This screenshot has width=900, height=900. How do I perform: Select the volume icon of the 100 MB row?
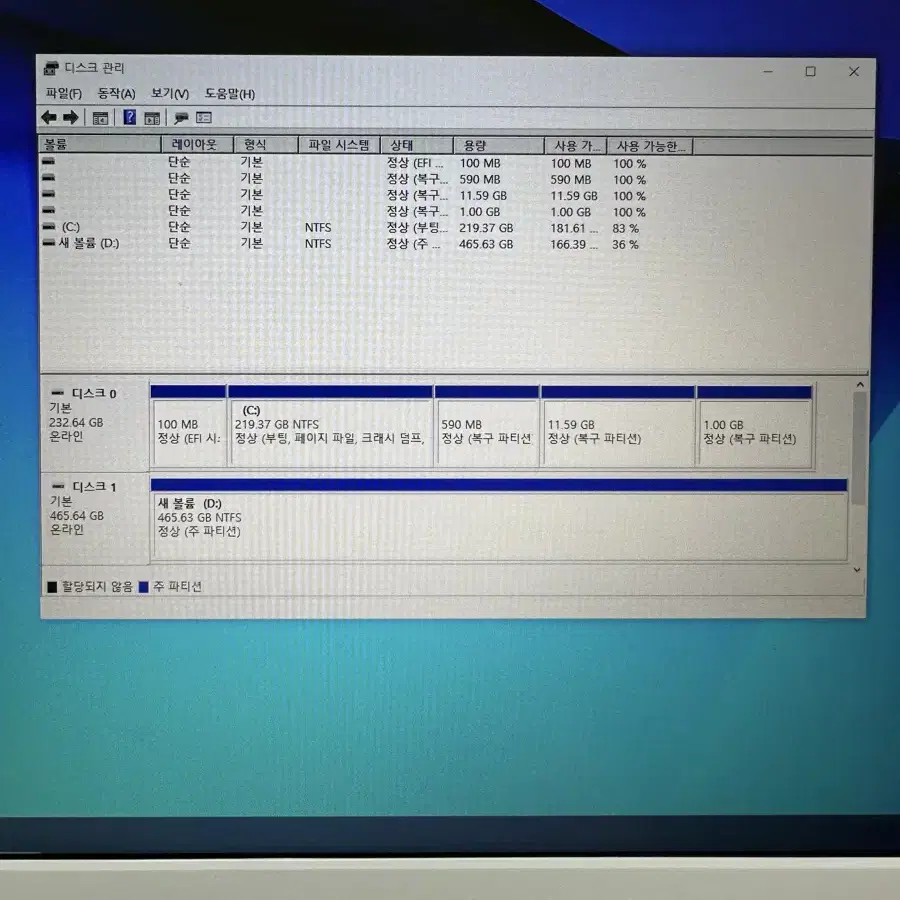[x=48, y=162]
